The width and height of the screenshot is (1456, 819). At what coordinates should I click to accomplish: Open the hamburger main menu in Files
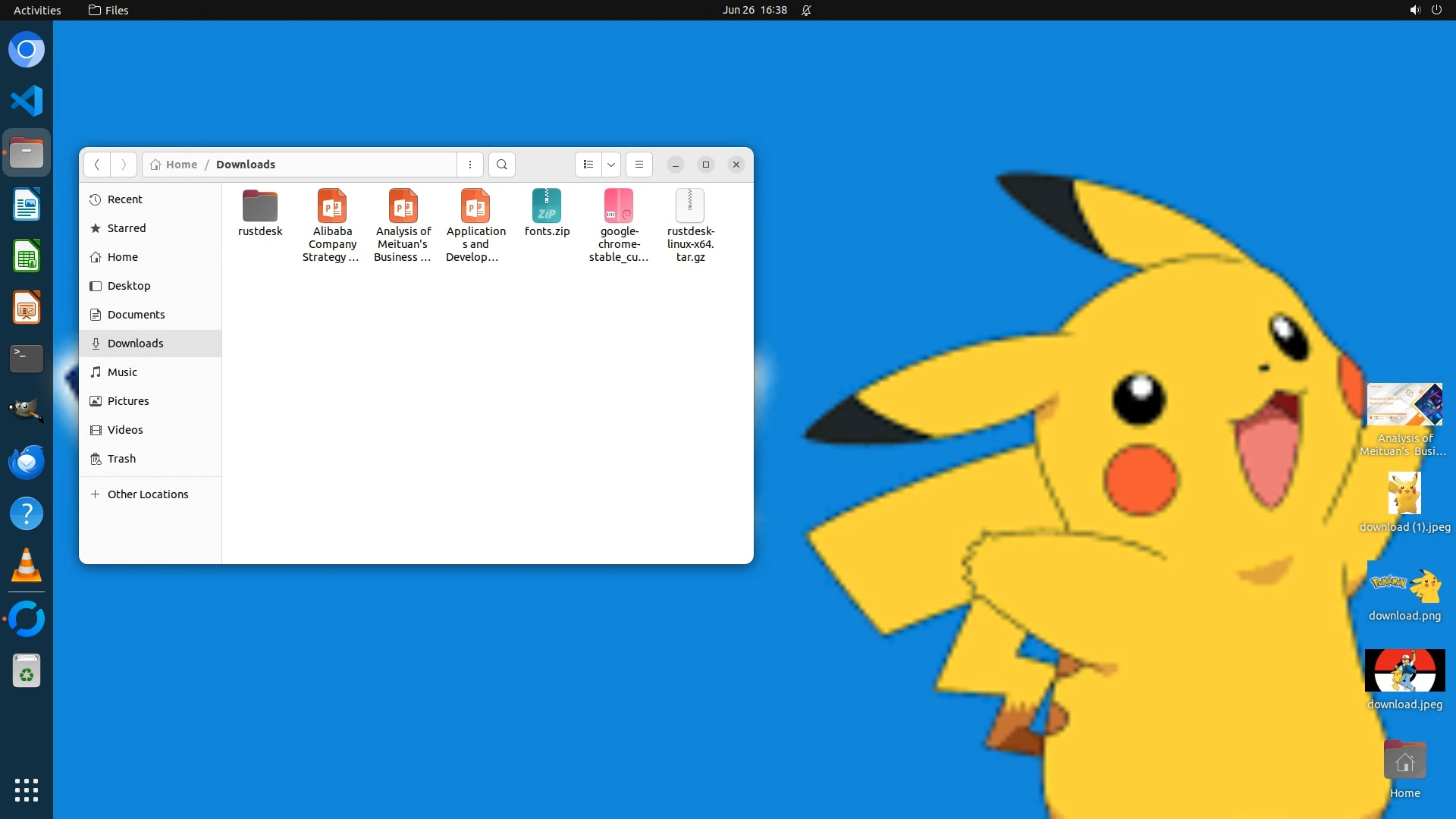click(x=639, y=165)
